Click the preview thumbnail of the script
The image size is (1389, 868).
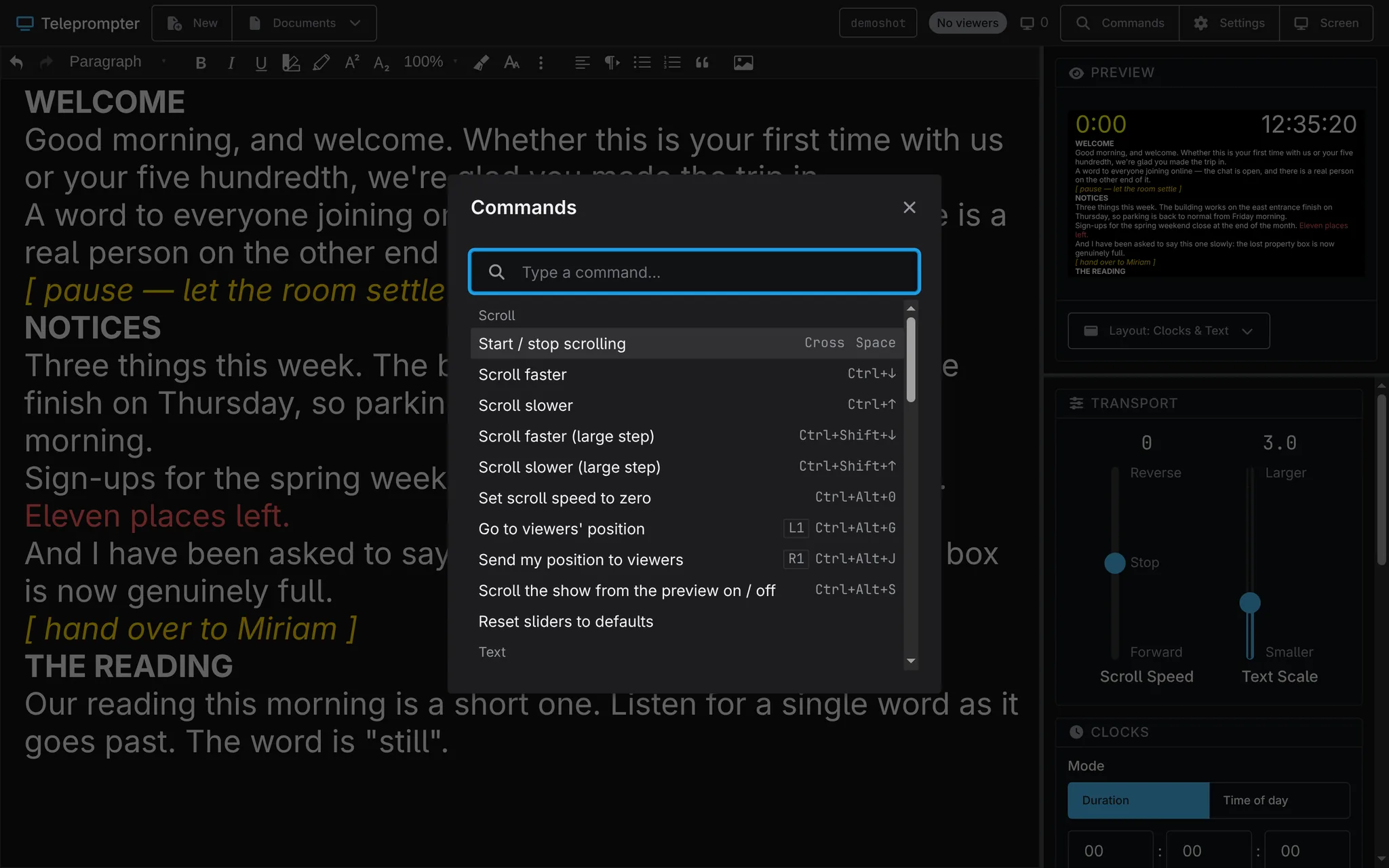(x=1216, y=193)
